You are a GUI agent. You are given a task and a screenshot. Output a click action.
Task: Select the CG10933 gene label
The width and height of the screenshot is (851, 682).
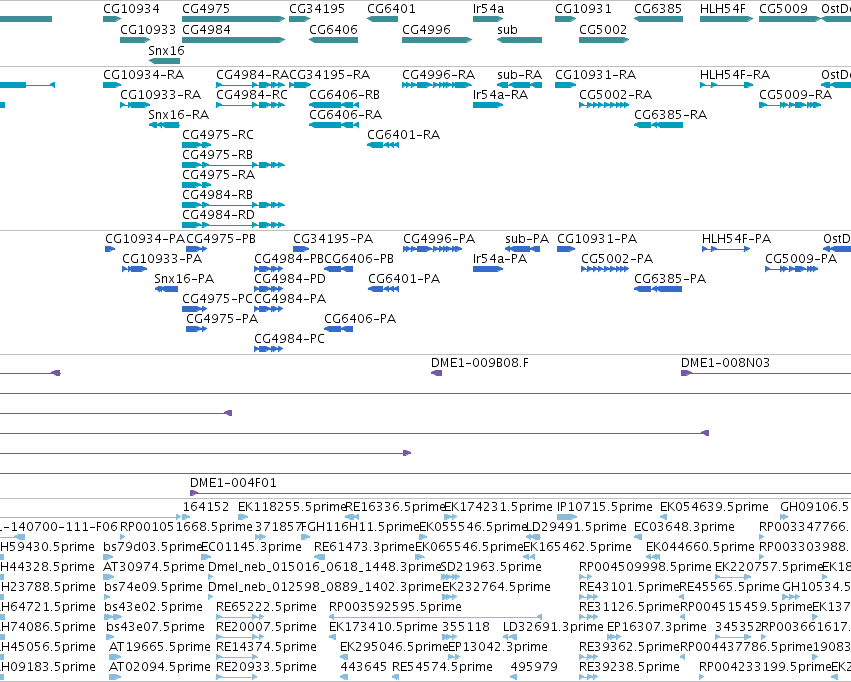pos(148,30)
